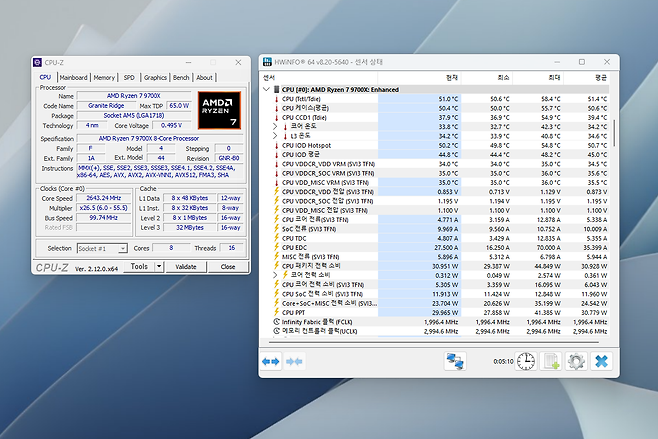The width and height of the screenshot is (658, 439).
Task: Click the 현재 column header
Action: pyautogui.click(x=450, y=77)
